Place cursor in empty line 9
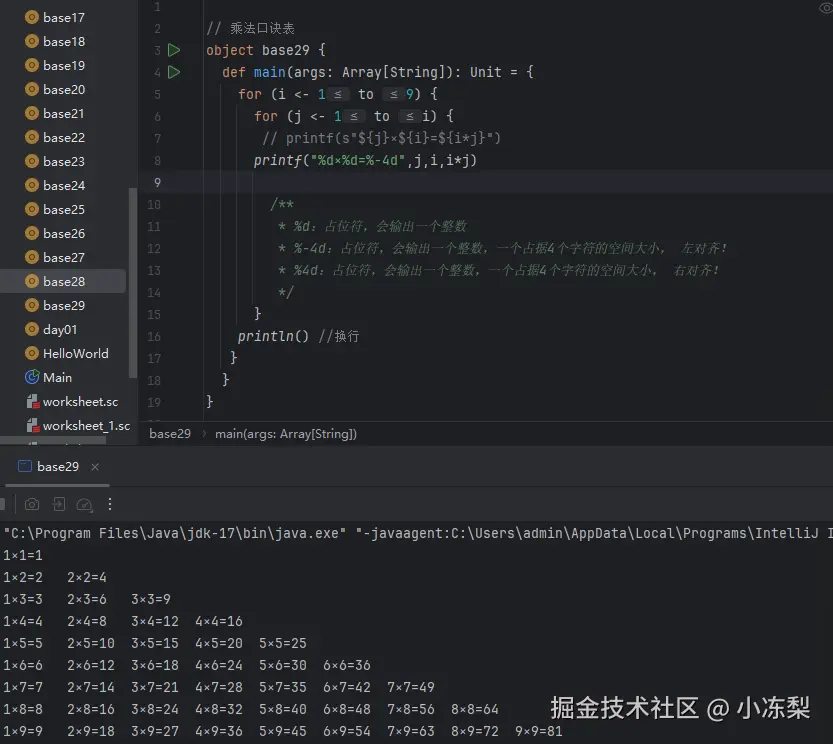The image size is (833, 744). coord(489,183)
